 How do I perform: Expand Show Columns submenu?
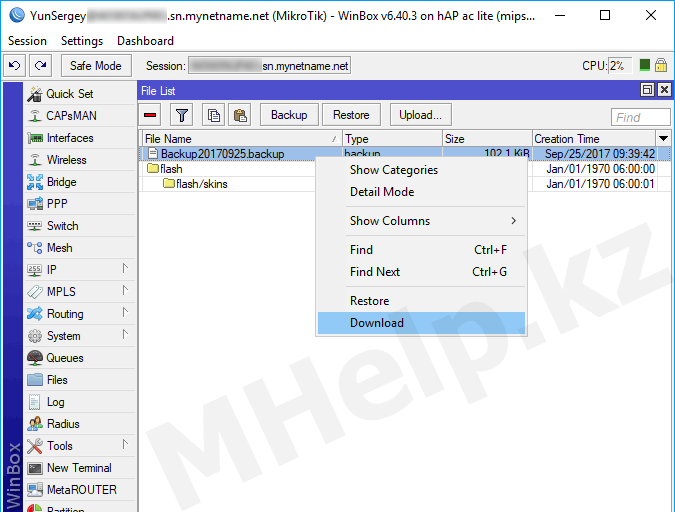[421, 221]
